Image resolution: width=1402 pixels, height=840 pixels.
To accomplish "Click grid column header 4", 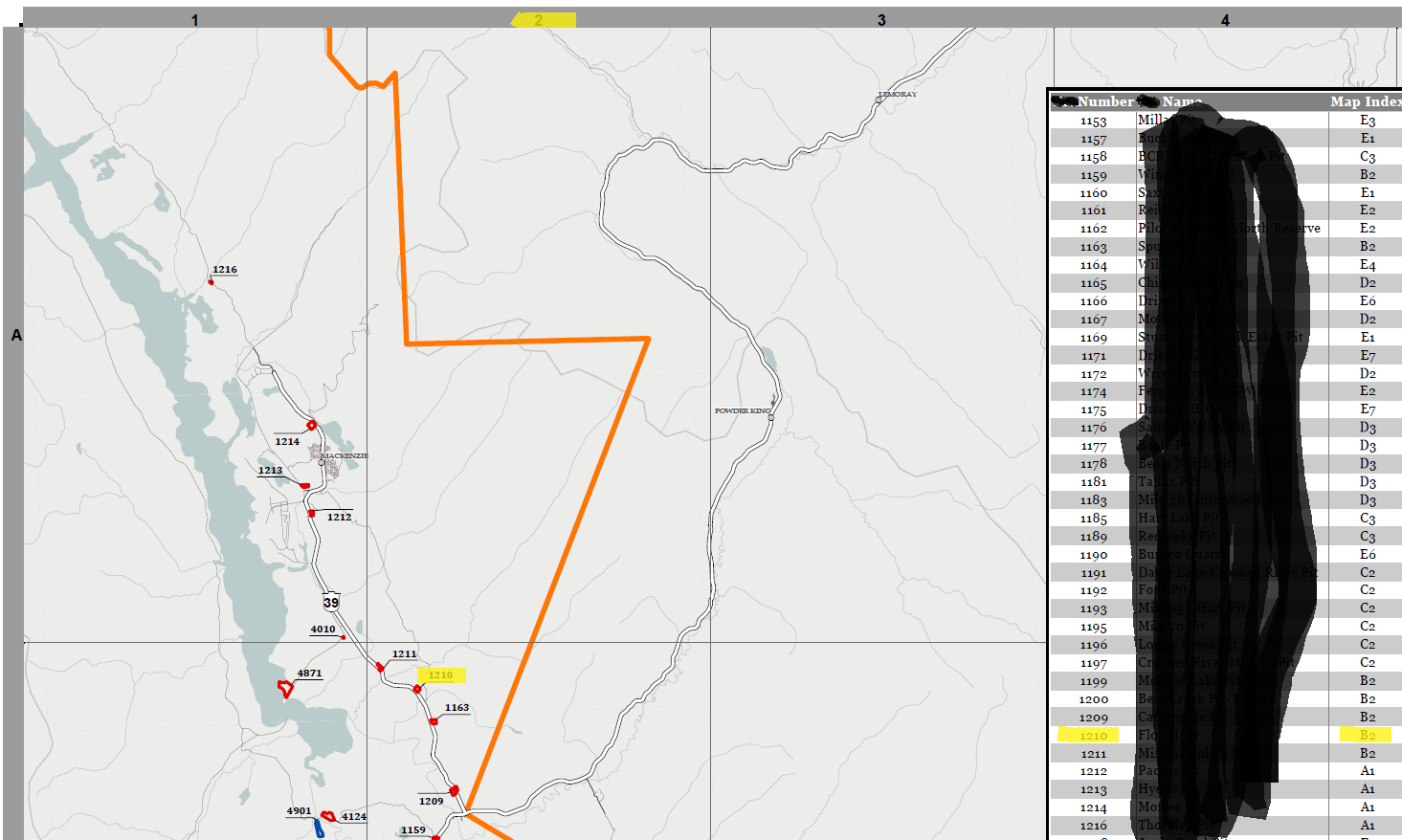I will (x=1225, y=19).
